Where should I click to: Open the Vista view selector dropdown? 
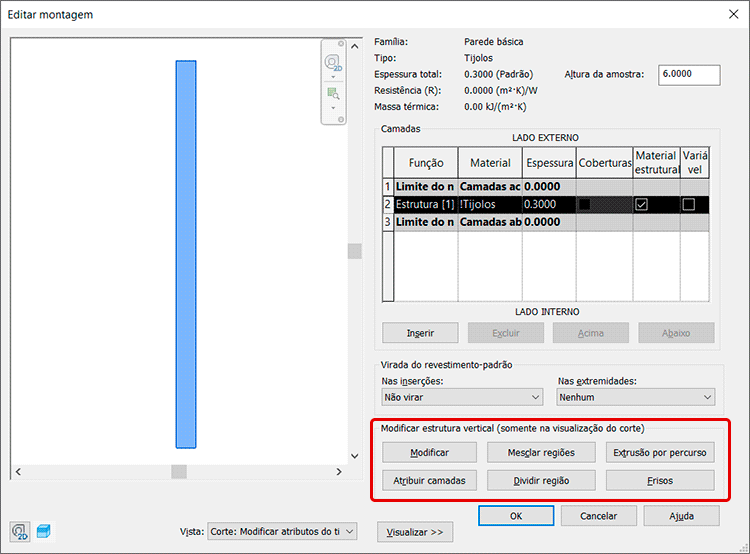point(282,532)
